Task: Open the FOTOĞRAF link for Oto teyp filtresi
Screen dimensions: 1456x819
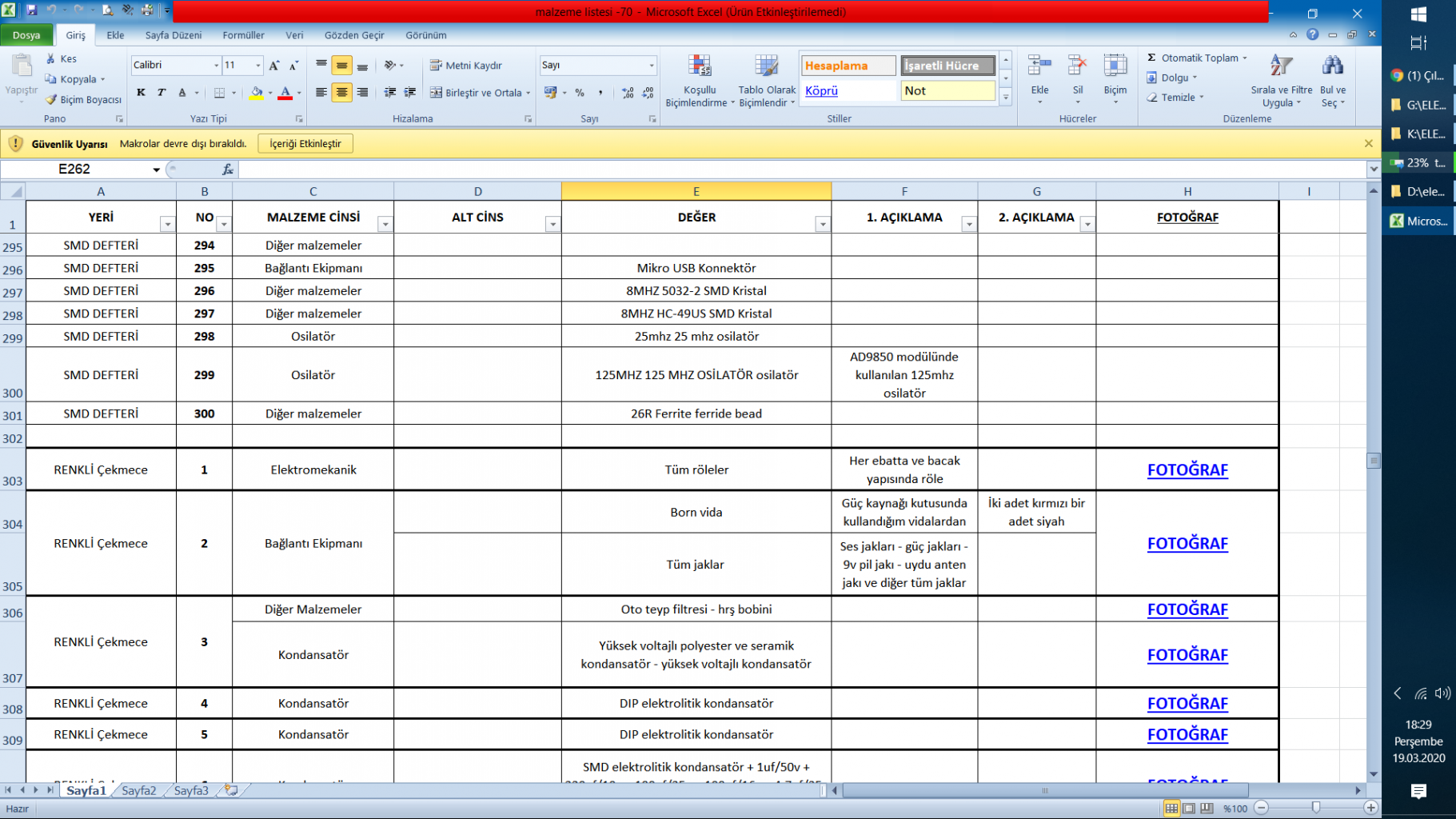Action: 1187,609
